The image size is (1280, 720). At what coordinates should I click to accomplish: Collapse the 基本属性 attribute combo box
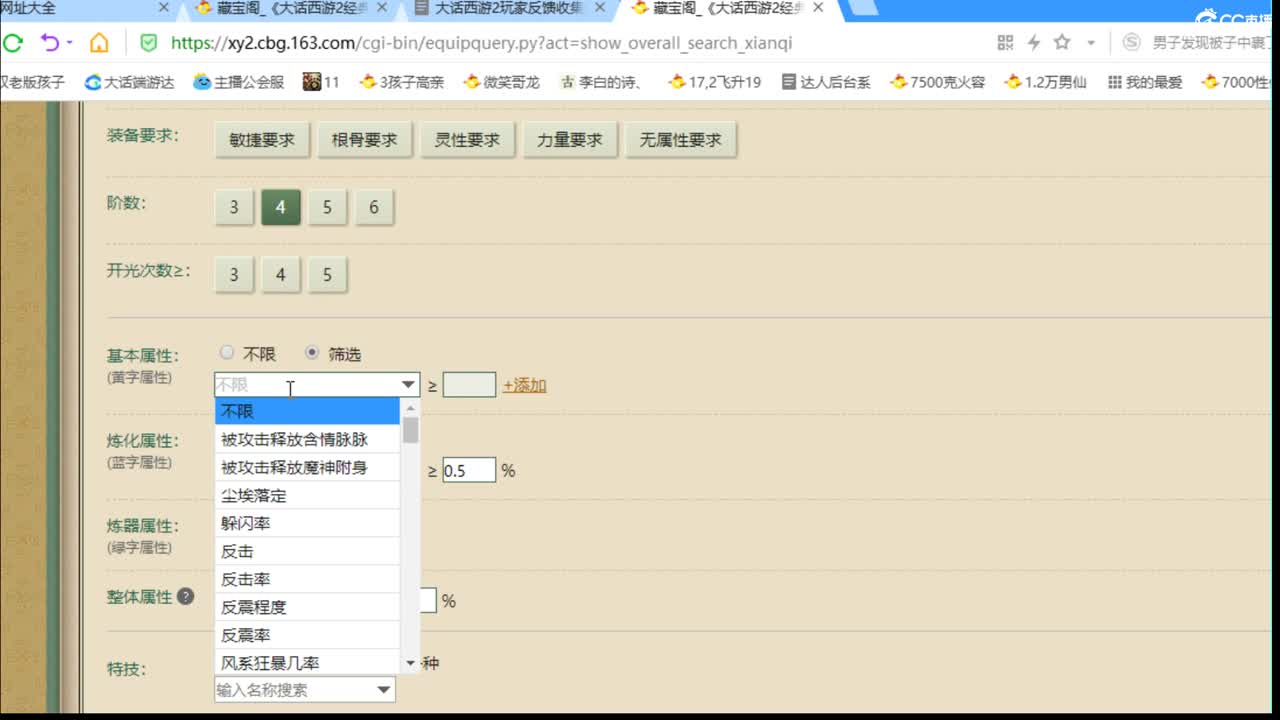click(408, 385)
